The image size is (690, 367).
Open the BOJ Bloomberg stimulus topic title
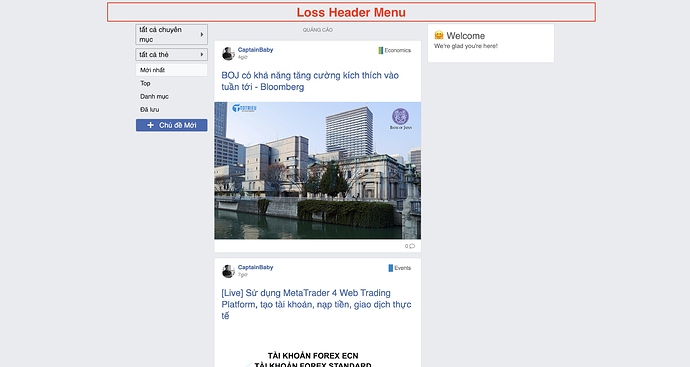pos(310,81)
